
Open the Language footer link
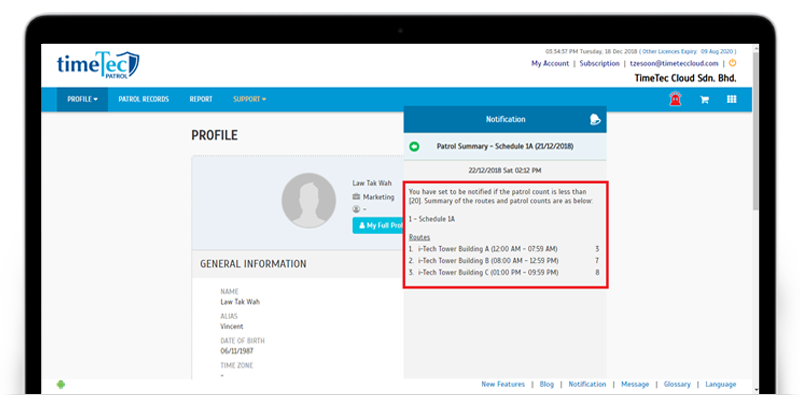click(x=721, y=384)
